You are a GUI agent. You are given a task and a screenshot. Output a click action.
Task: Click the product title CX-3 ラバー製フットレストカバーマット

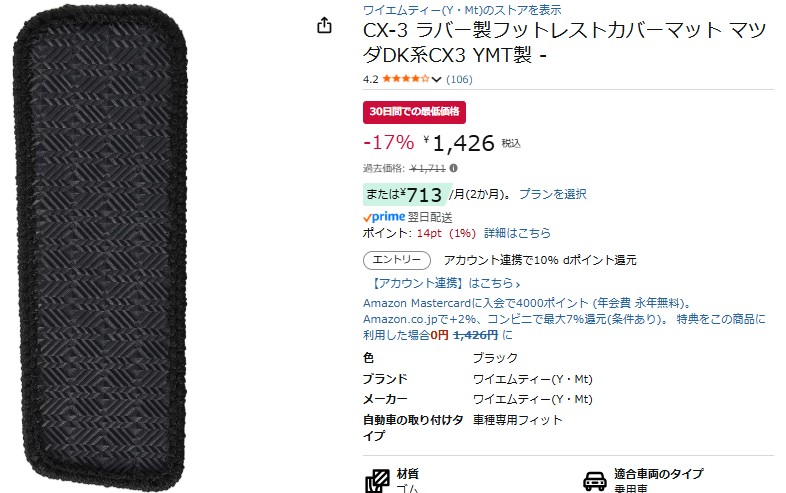point(564,43)
